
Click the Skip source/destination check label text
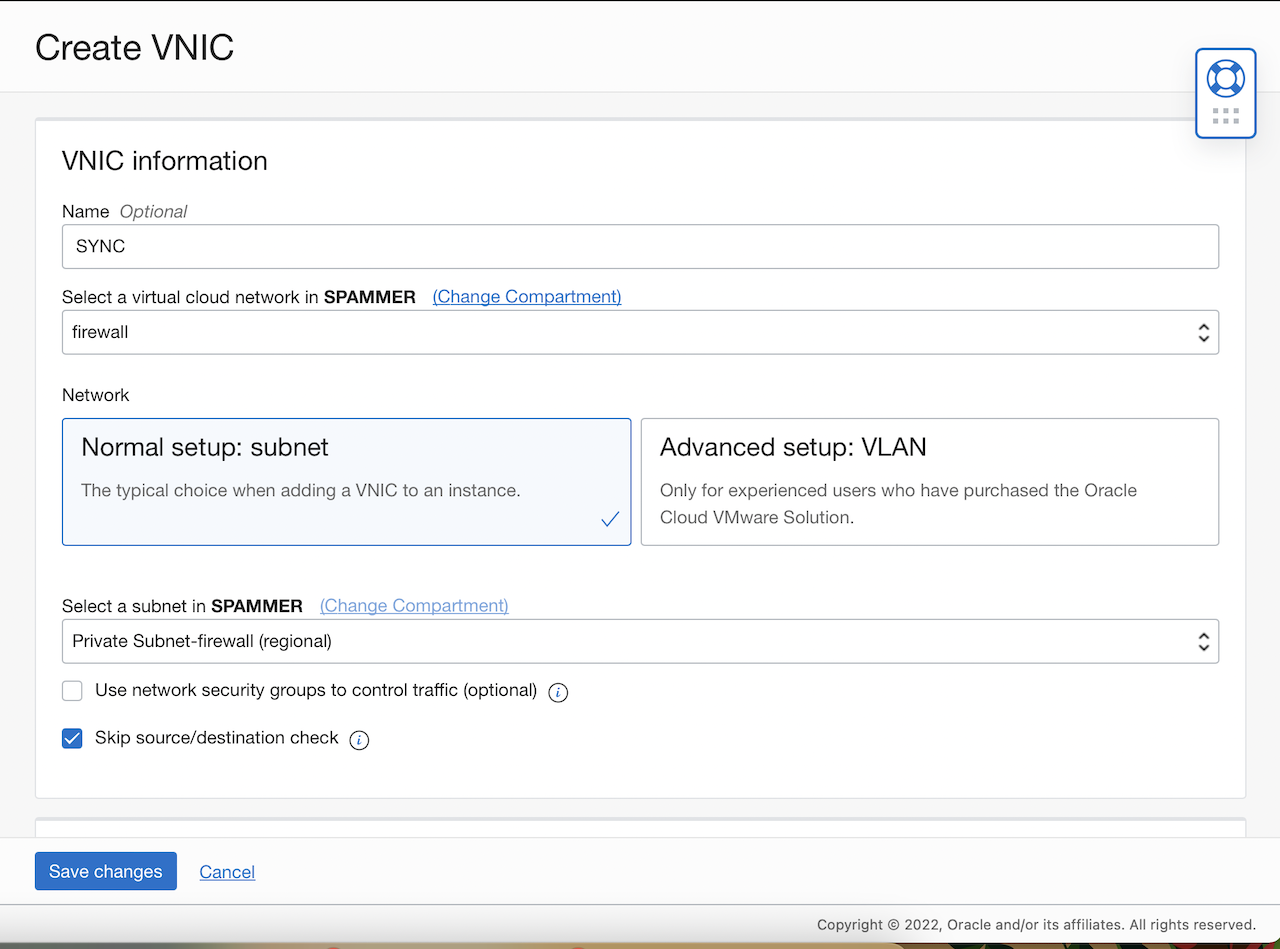coord(216,738)
